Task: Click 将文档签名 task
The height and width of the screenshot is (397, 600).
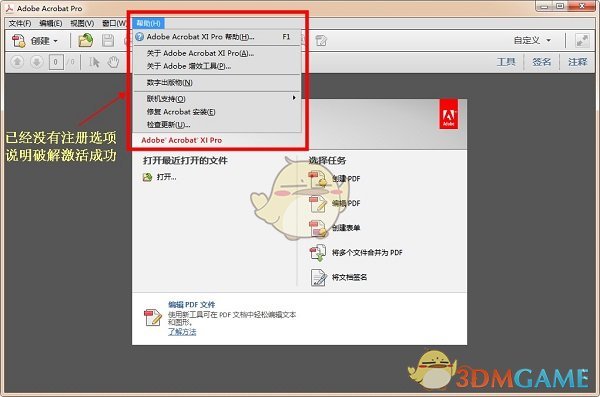Action: tap(349, 277)
